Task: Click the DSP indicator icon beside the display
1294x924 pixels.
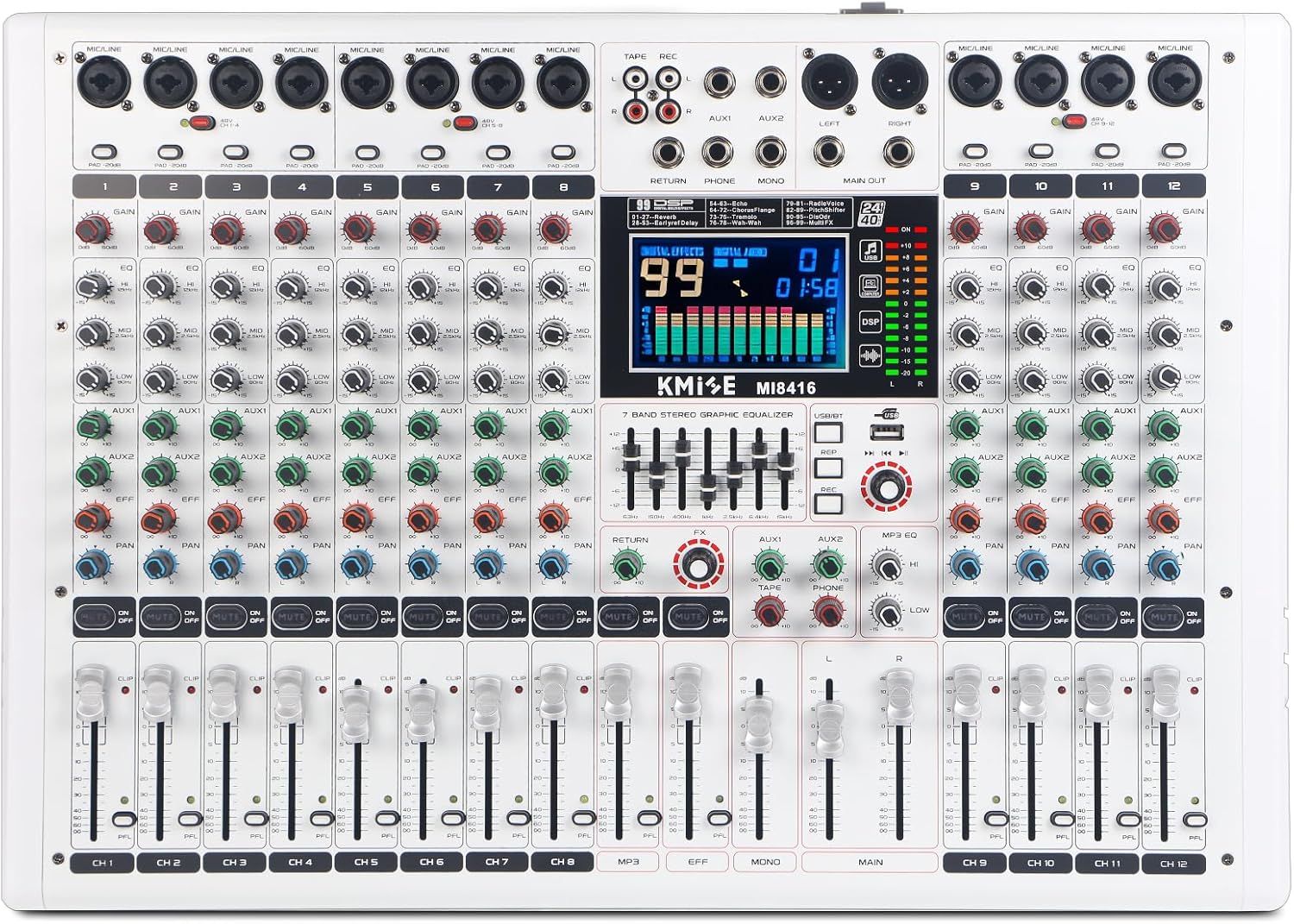Action: point(870,323)
